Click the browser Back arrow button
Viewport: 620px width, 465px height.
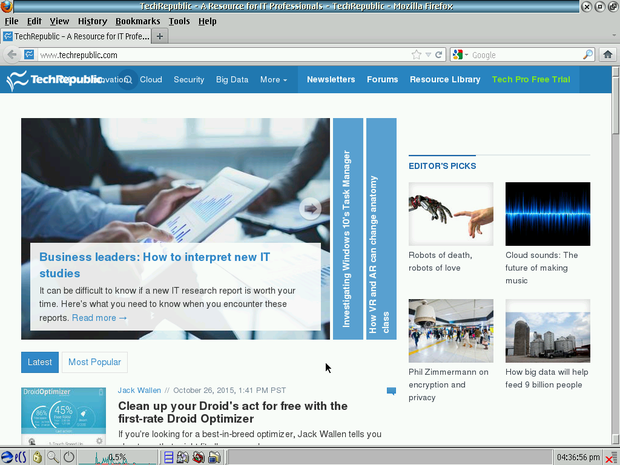(11, 55)
